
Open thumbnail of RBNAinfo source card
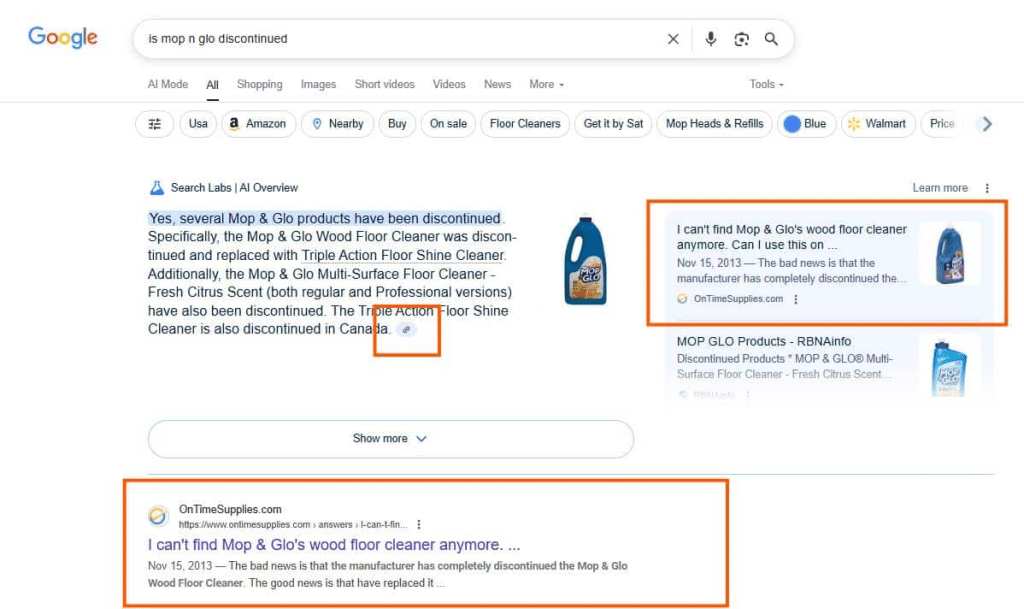coord(950,367)
